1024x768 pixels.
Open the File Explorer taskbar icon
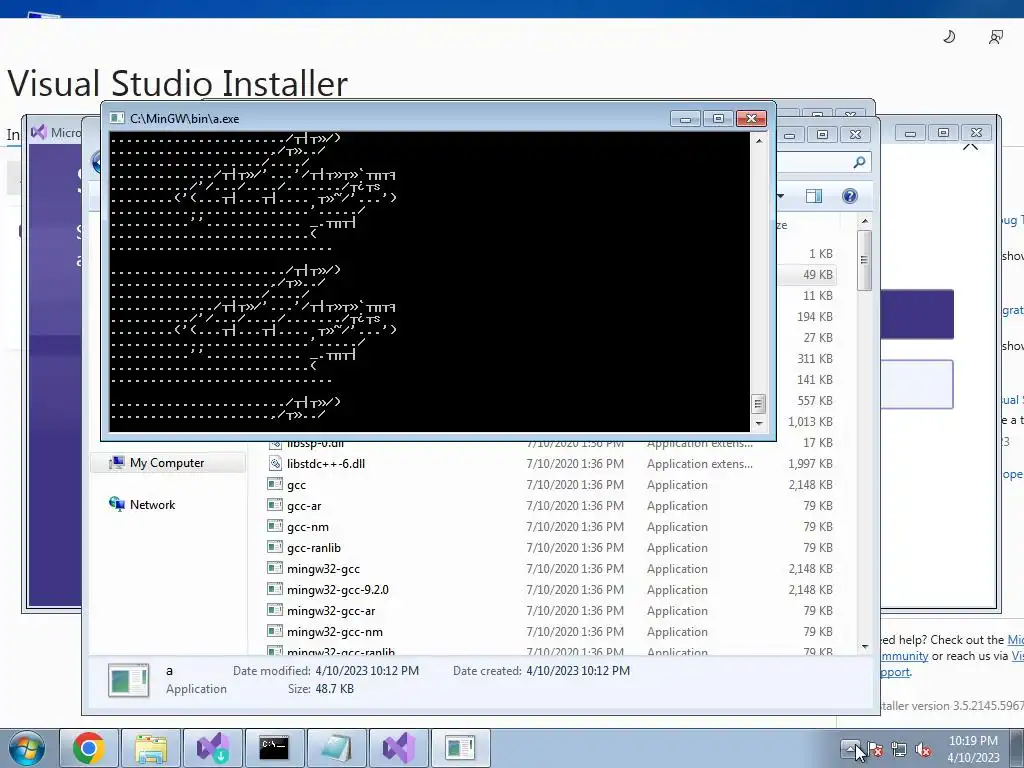tap(152, 748)
